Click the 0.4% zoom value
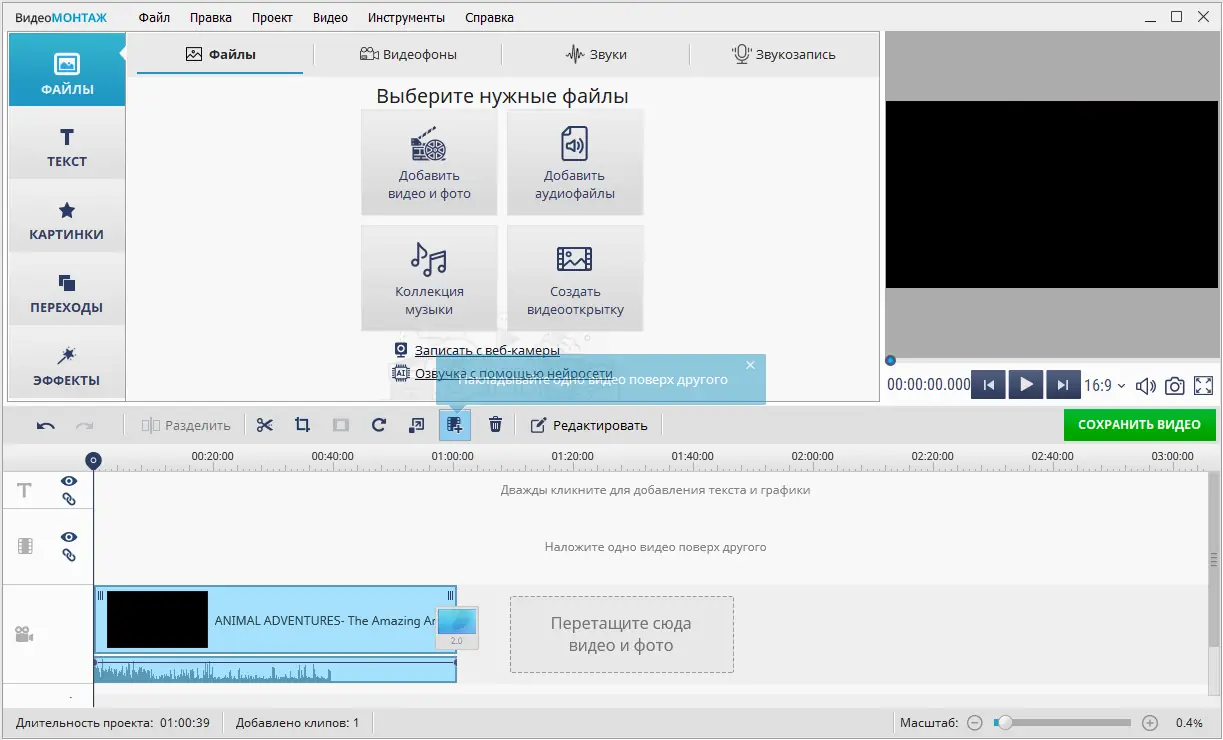Image resolution: width=1223 pixels, height=740 pixels. point(1189,723)
